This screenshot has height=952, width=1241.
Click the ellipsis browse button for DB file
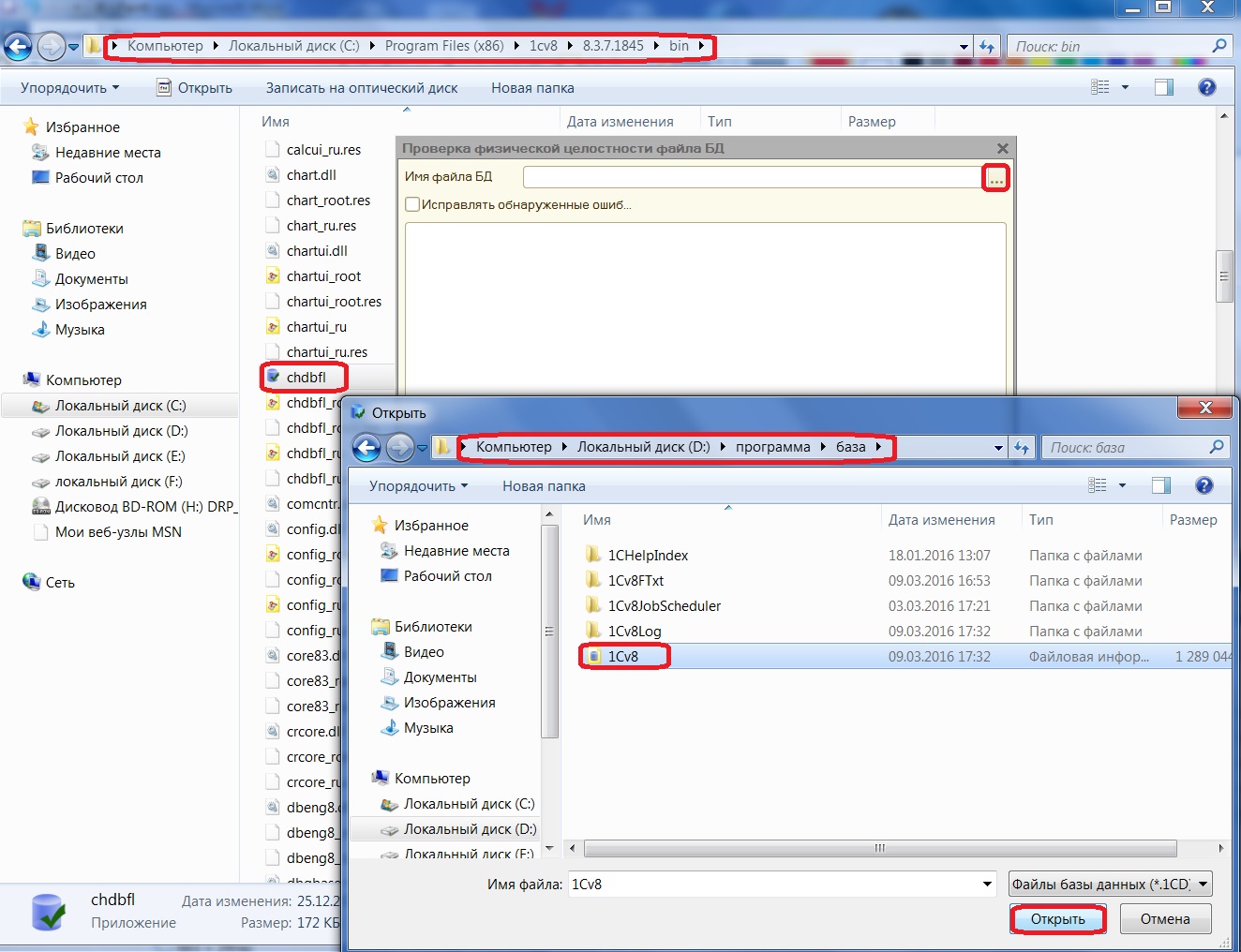(995, 177)
